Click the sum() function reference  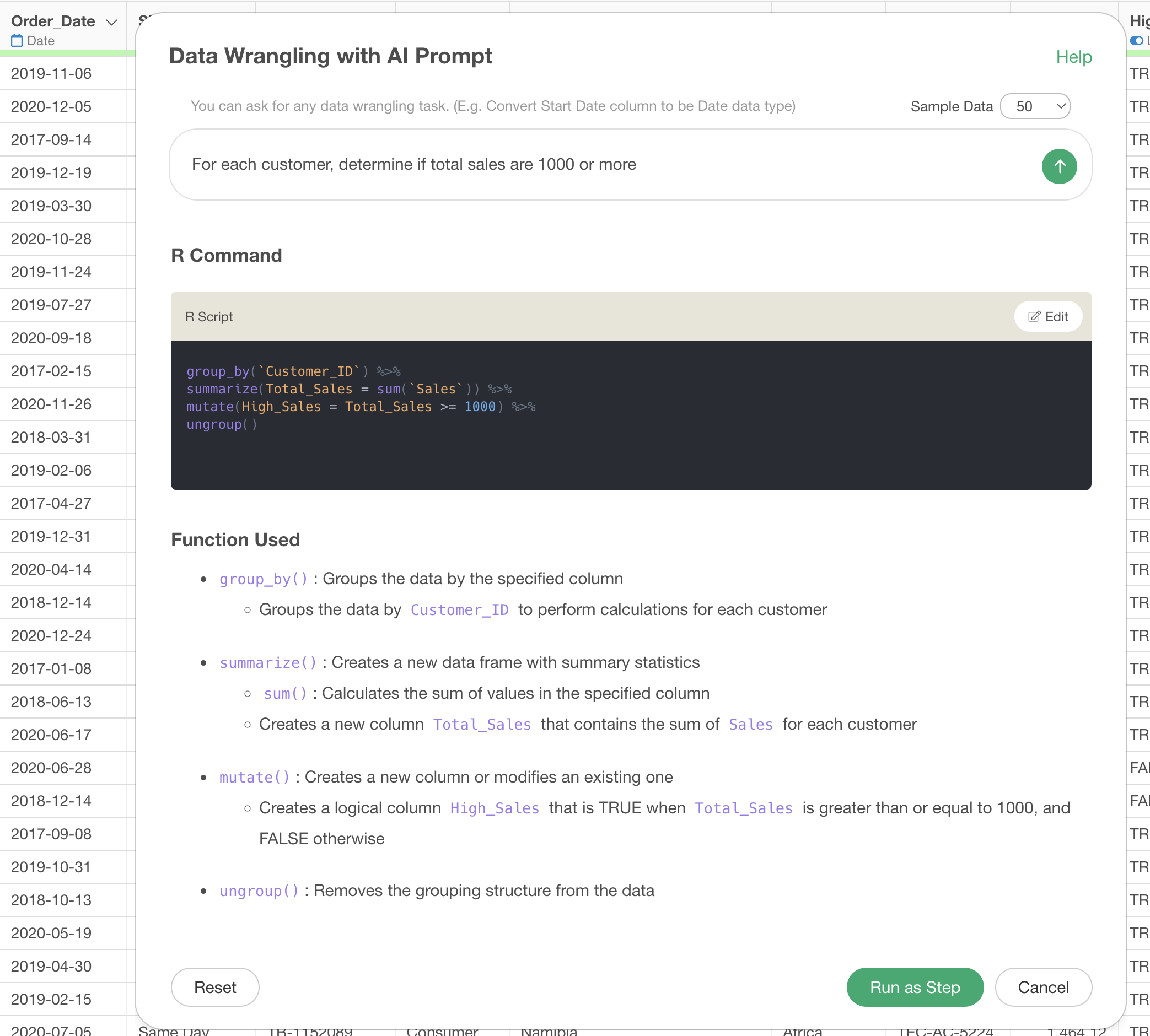(x=285, y=693)
